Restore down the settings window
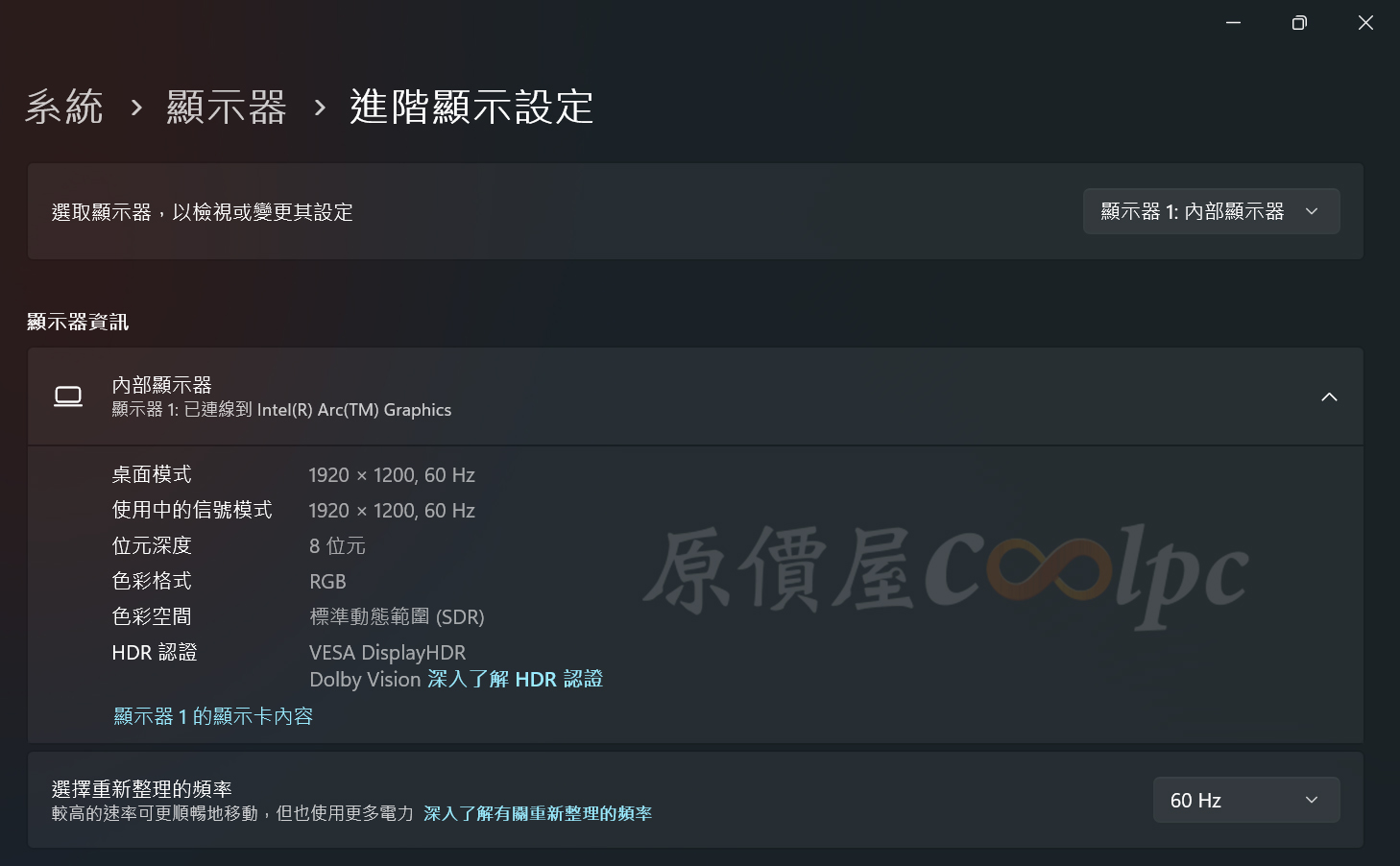This screenshot has height=866, width=1400. 1299,22
